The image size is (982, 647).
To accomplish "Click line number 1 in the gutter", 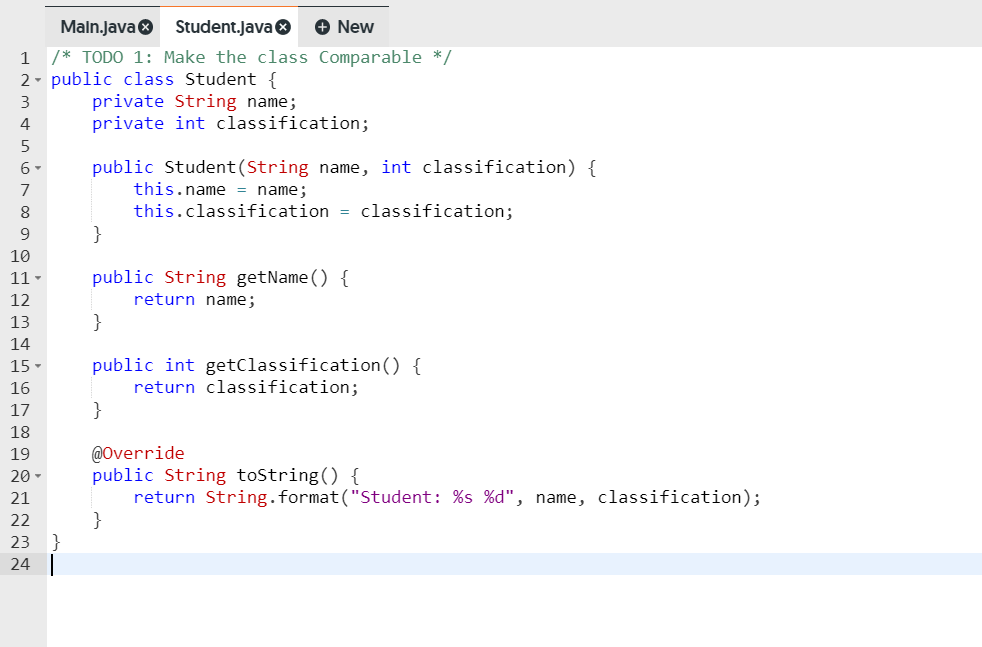I will point(24,57).
